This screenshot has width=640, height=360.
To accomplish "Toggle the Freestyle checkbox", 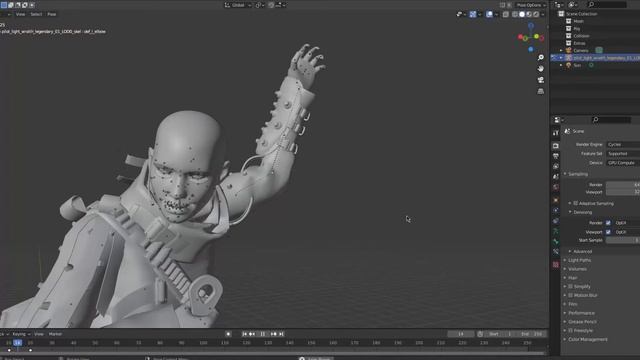I will [x=571, y=330].
